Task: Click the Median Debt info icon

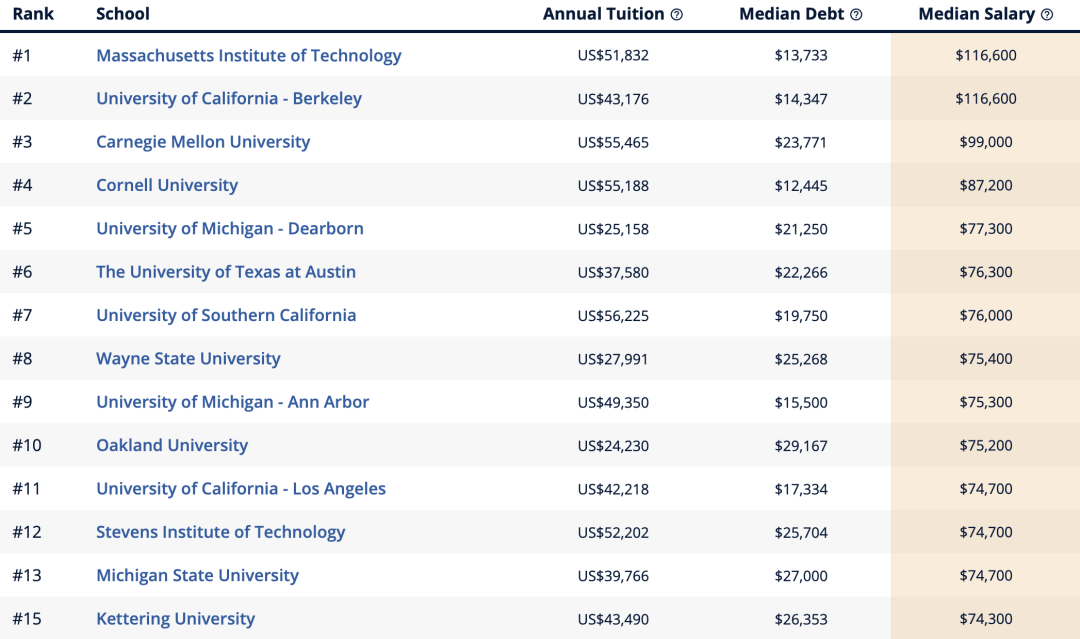Action: (x=856, y=14)
